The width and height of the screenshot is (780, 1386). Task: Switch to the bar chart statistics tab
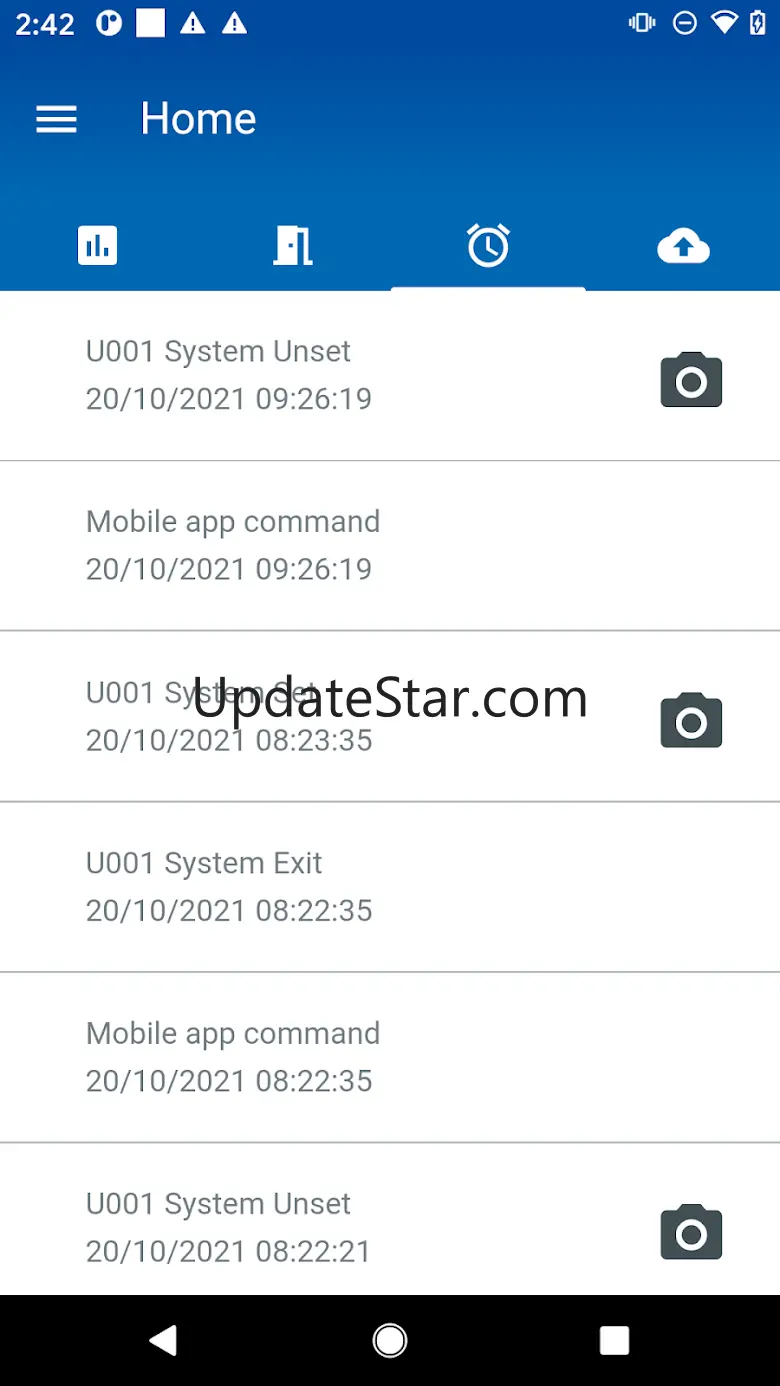98,245
